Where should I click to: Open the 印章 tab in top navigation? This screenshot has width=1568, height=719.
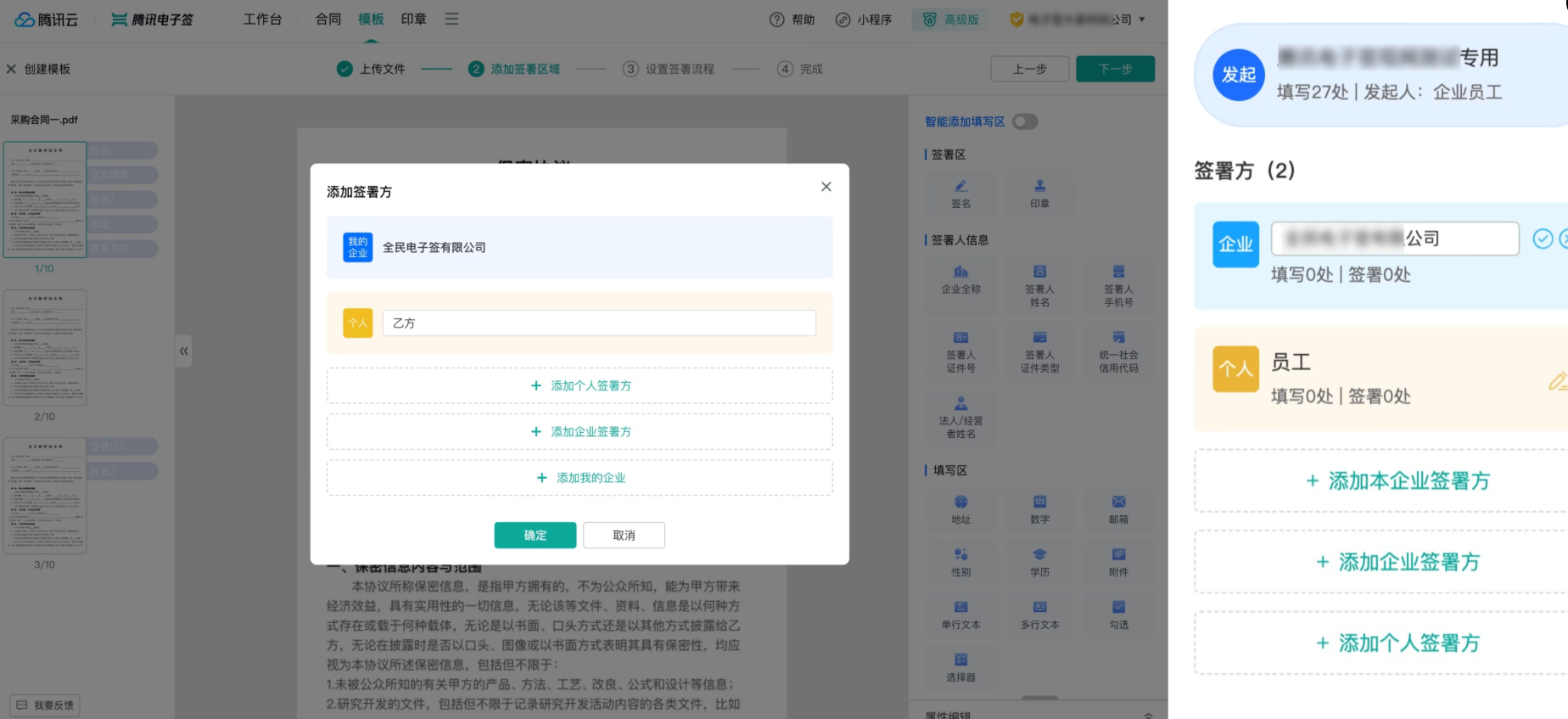point(413,19)
